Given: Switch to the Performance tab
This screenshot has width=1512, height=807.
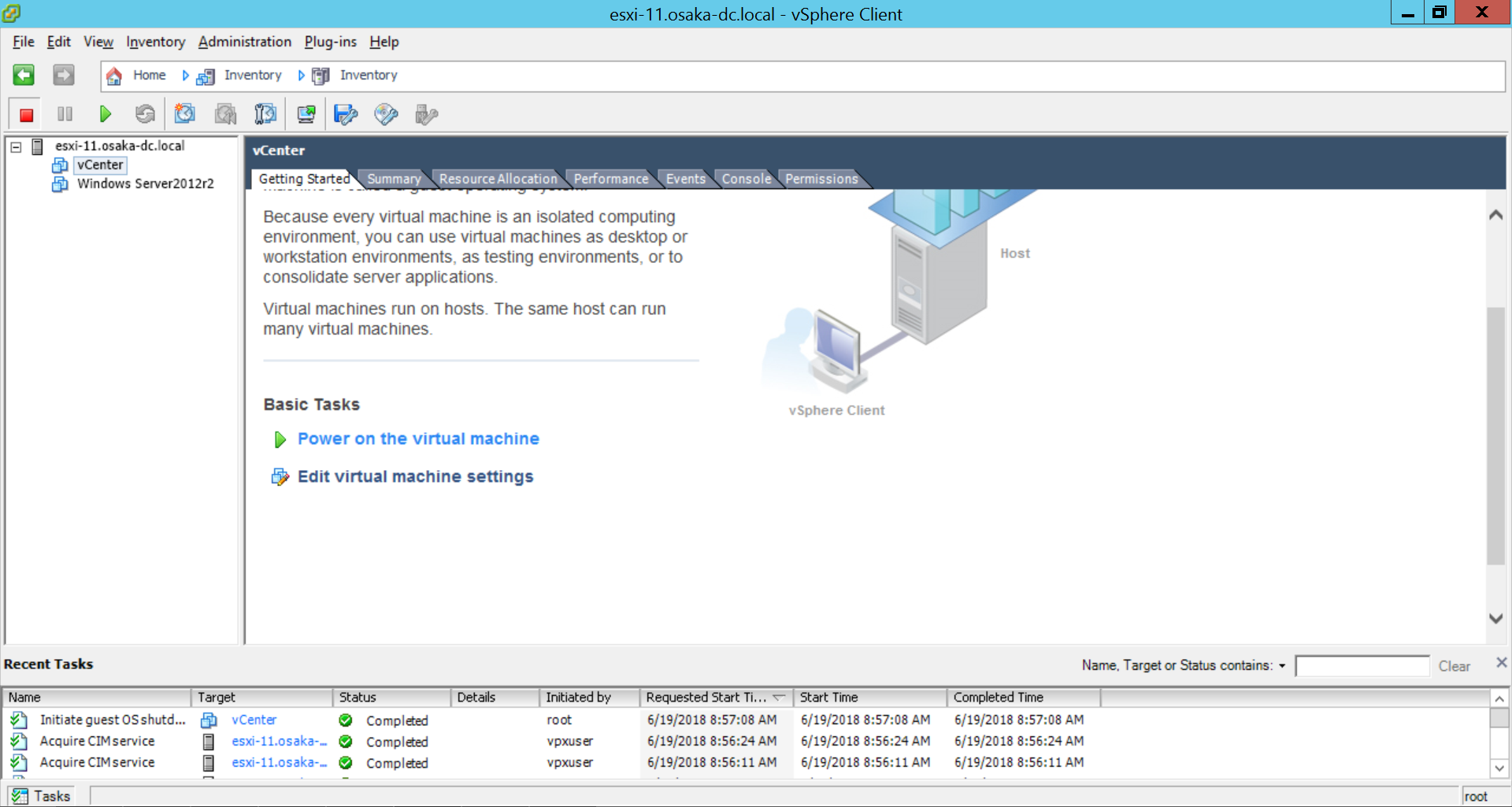Looking at the screenshot, I should tap(611, 179).
